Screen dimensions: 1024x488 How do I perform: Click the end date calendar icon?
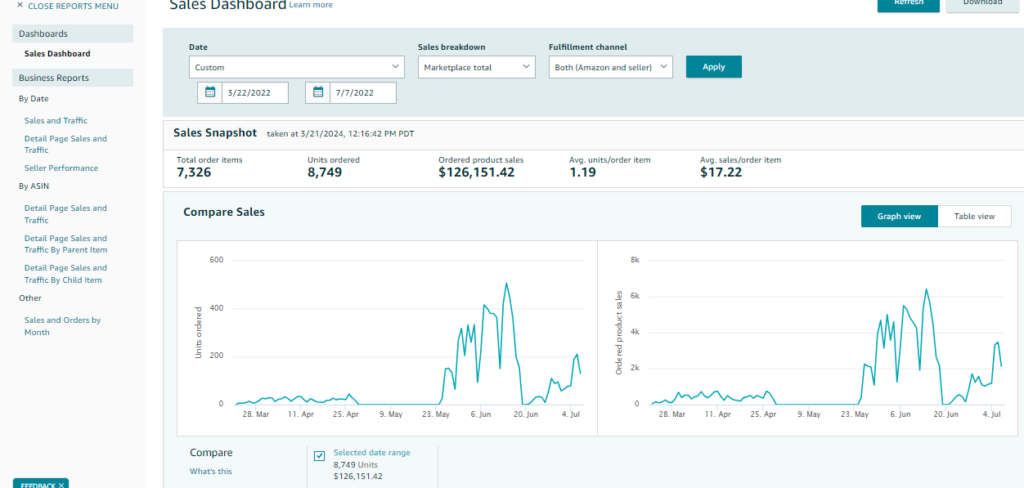click(318, 93)
